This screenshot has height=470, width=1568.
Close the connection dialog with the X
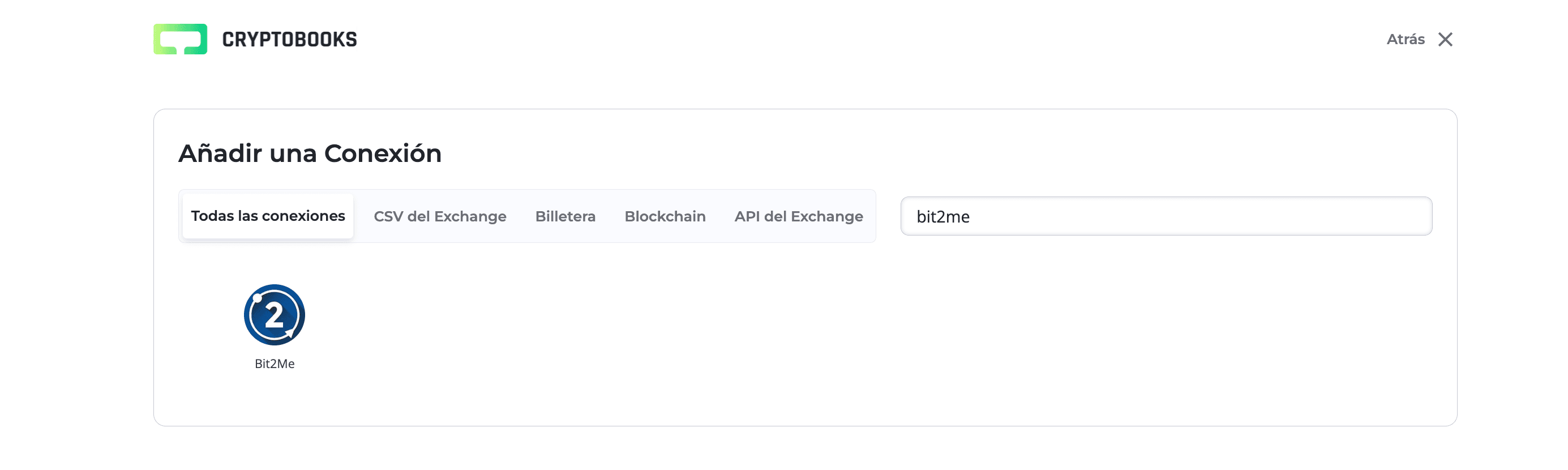pyautogui.click(x=1446, y=39)
